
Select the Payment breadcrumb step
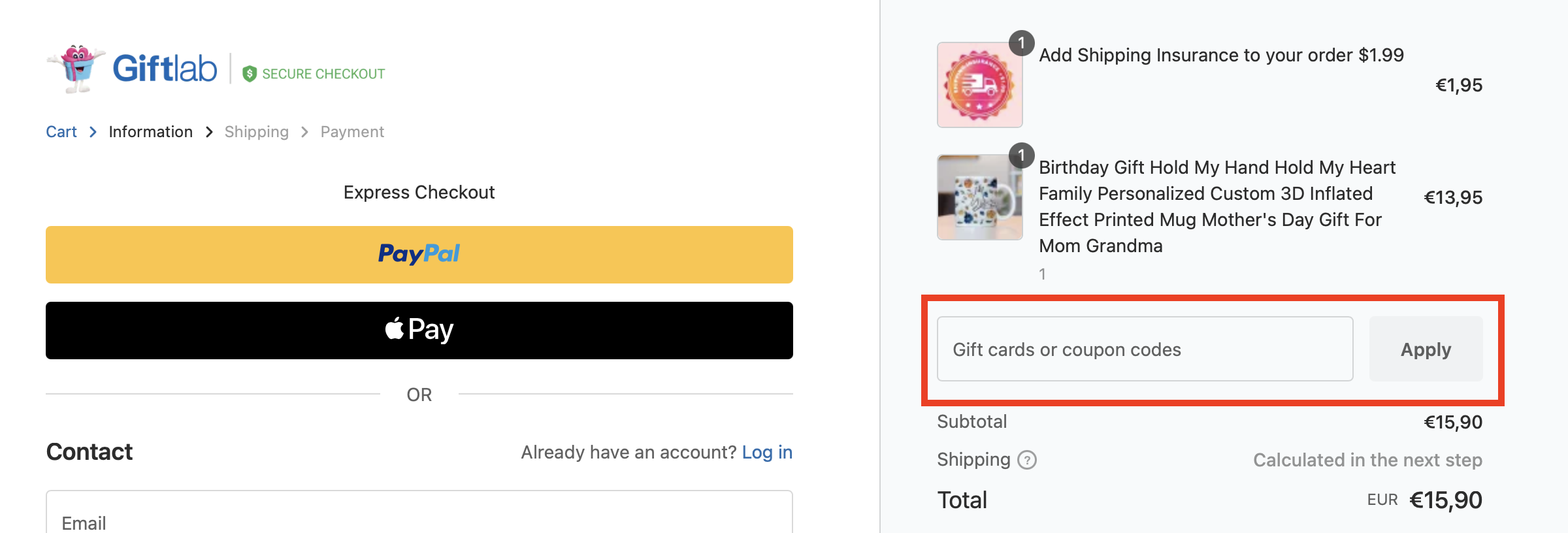(352, 132)
